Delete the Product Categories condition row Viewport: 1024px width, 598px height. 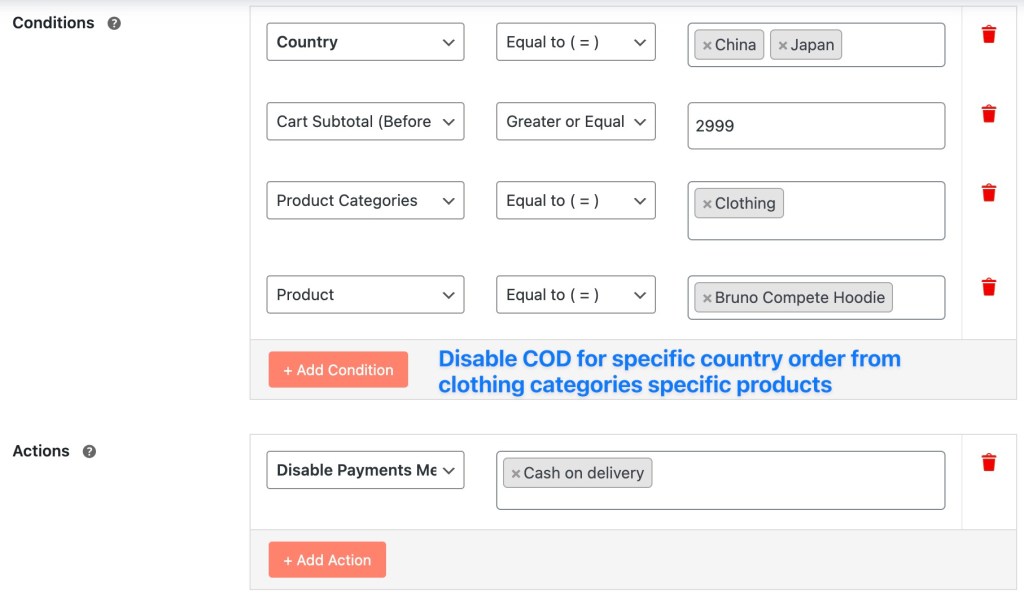click(989, 193)
